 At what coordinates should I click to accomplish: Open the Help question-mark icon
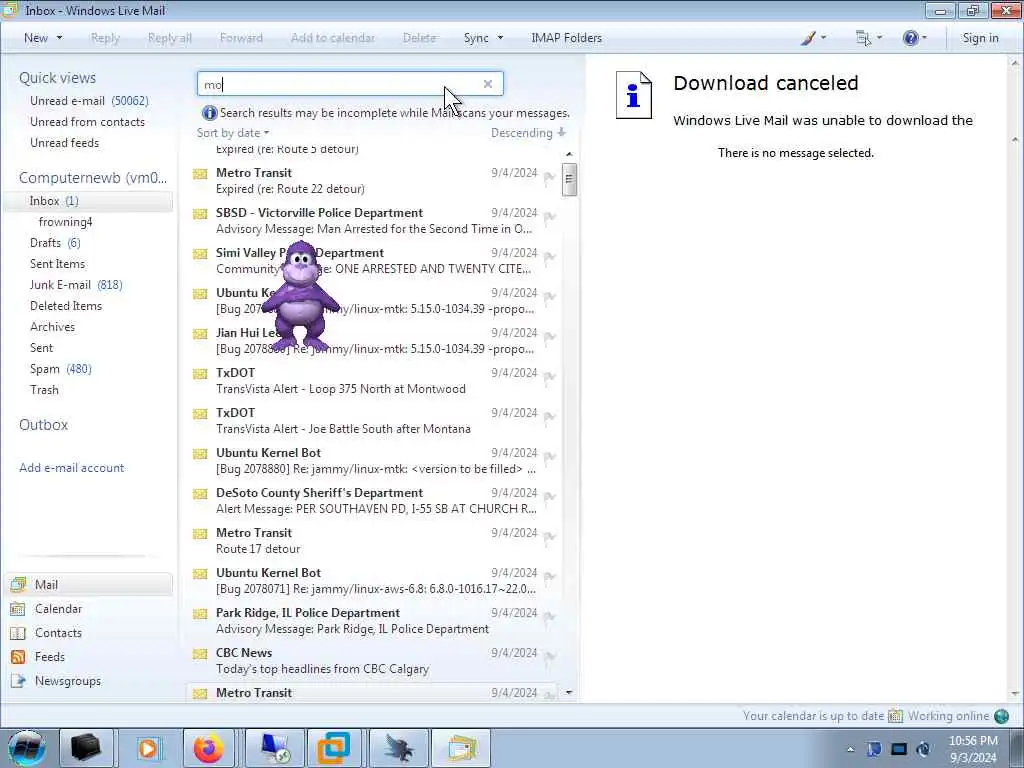914,38
